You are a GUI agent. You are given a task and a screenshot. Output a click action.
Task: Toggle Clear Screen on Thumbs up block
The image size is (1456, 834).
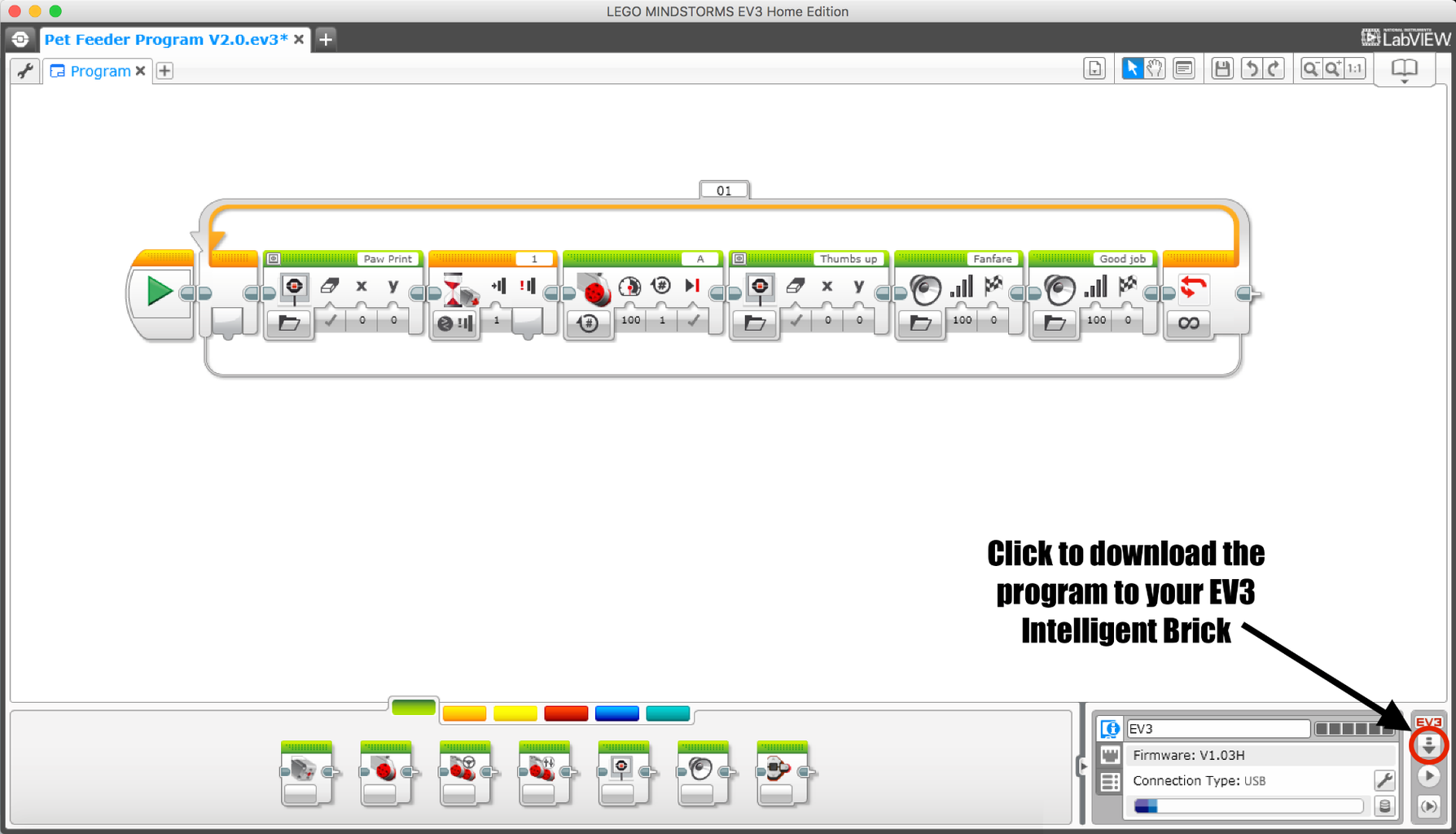coord(796,320)
